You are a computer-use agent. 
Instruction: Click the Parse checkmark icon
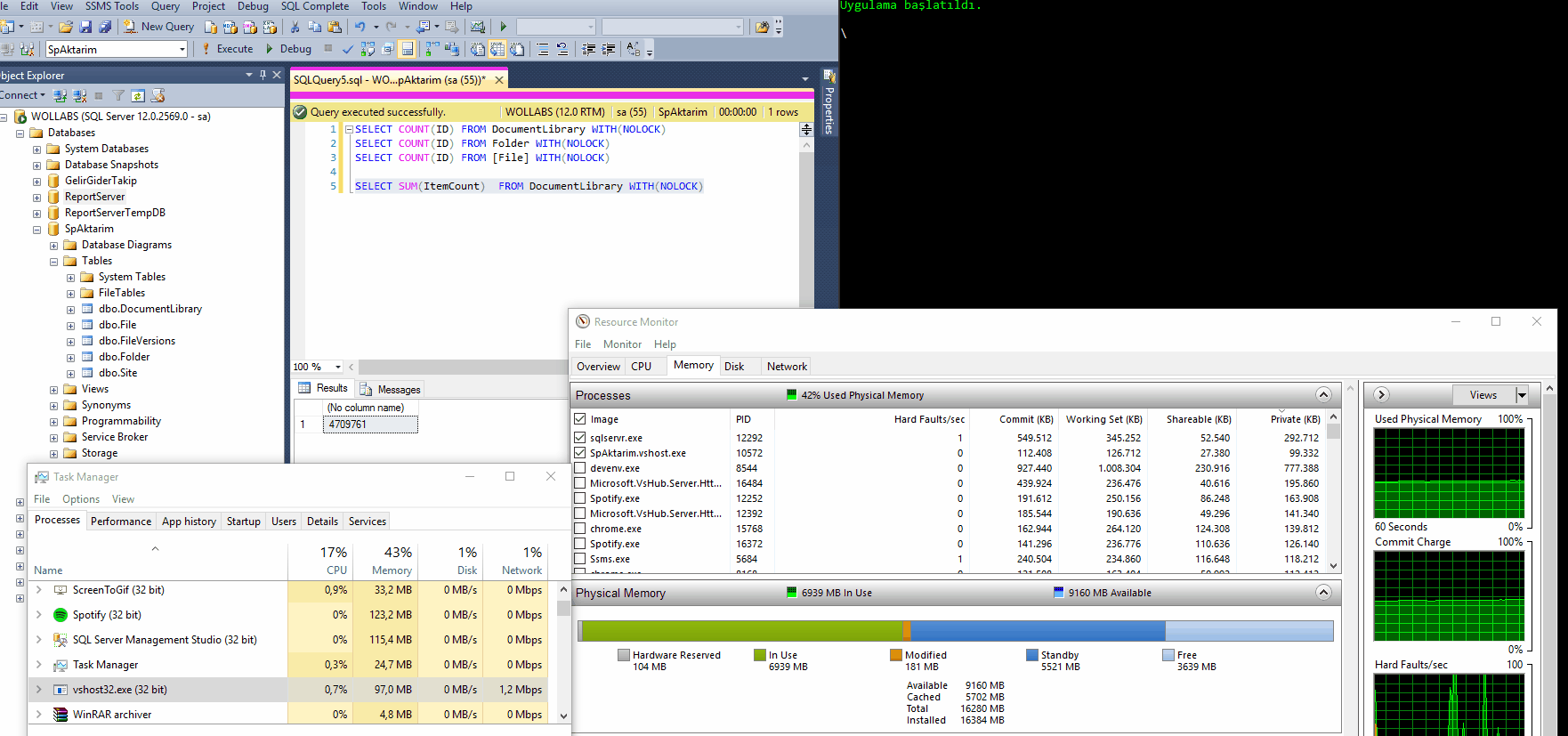coord(348,49)
